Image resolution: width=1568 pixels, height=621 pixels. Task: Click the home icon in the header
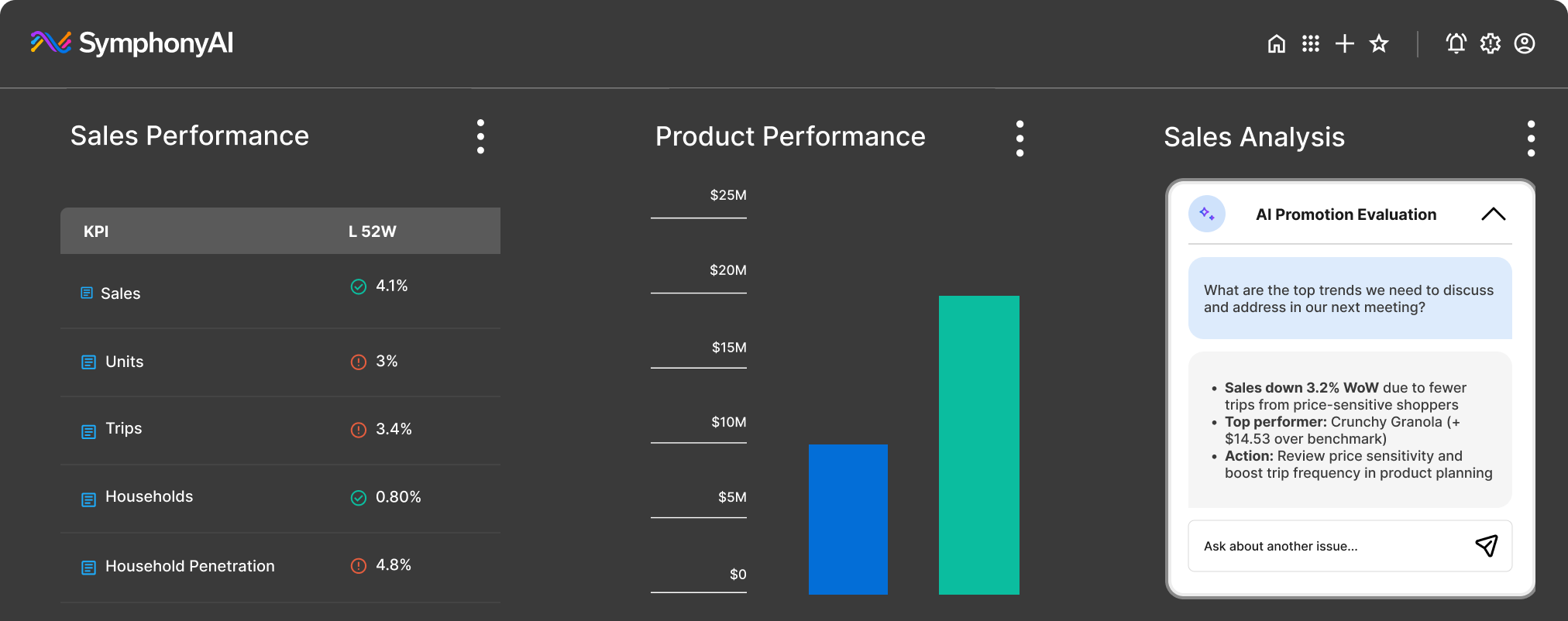tap(1276, 44)
